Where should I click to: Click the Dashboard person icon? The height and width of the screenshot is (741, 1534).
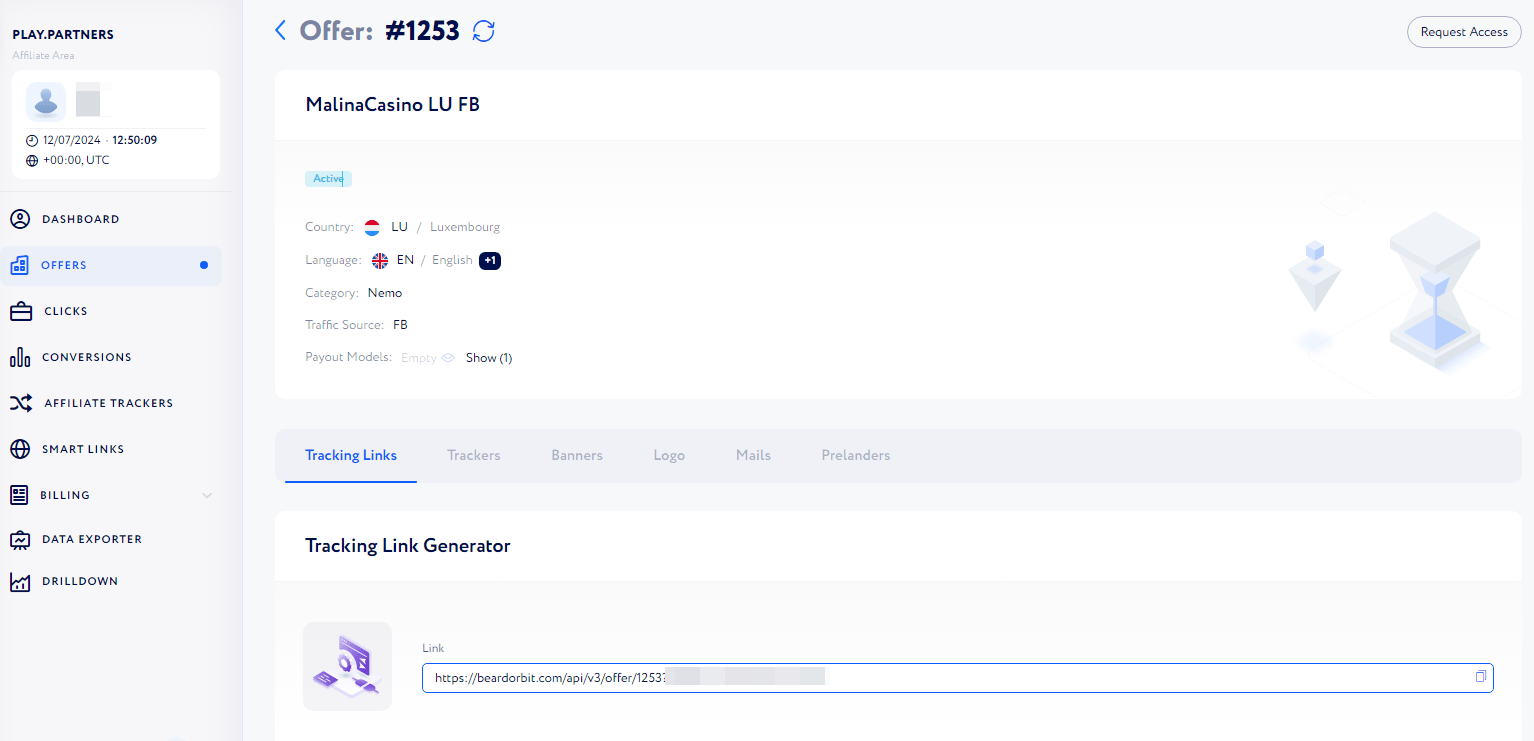(x=20, y=219)
